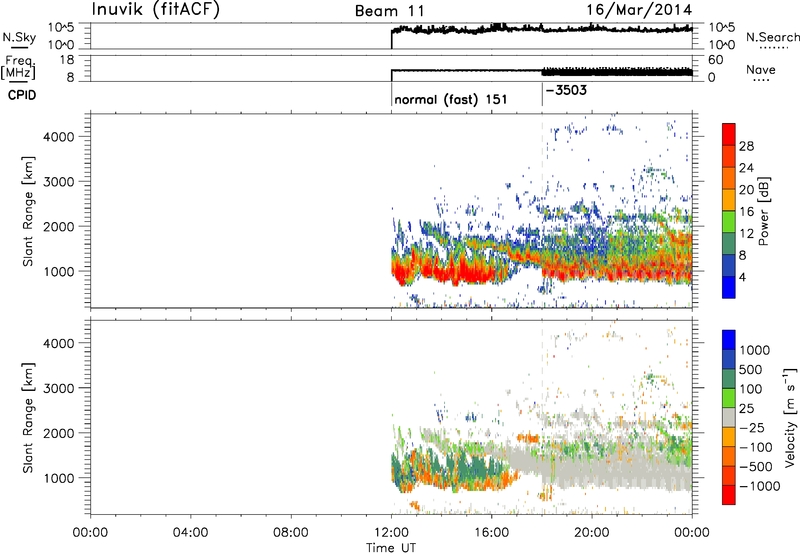The width and height of the screenshot is (800, 554).
Task: Click the '08:00' time axis label
Action: 291,533
